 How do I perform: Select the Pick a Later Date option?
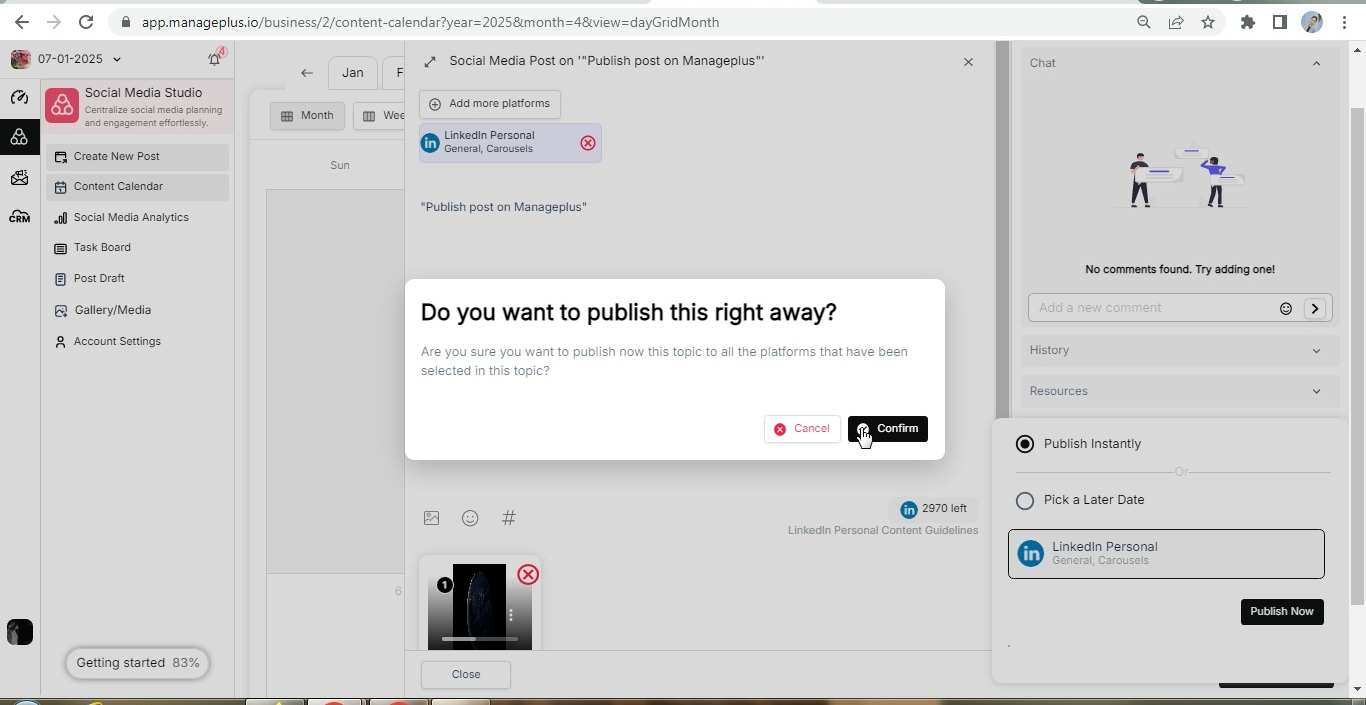click(1025, 500)
